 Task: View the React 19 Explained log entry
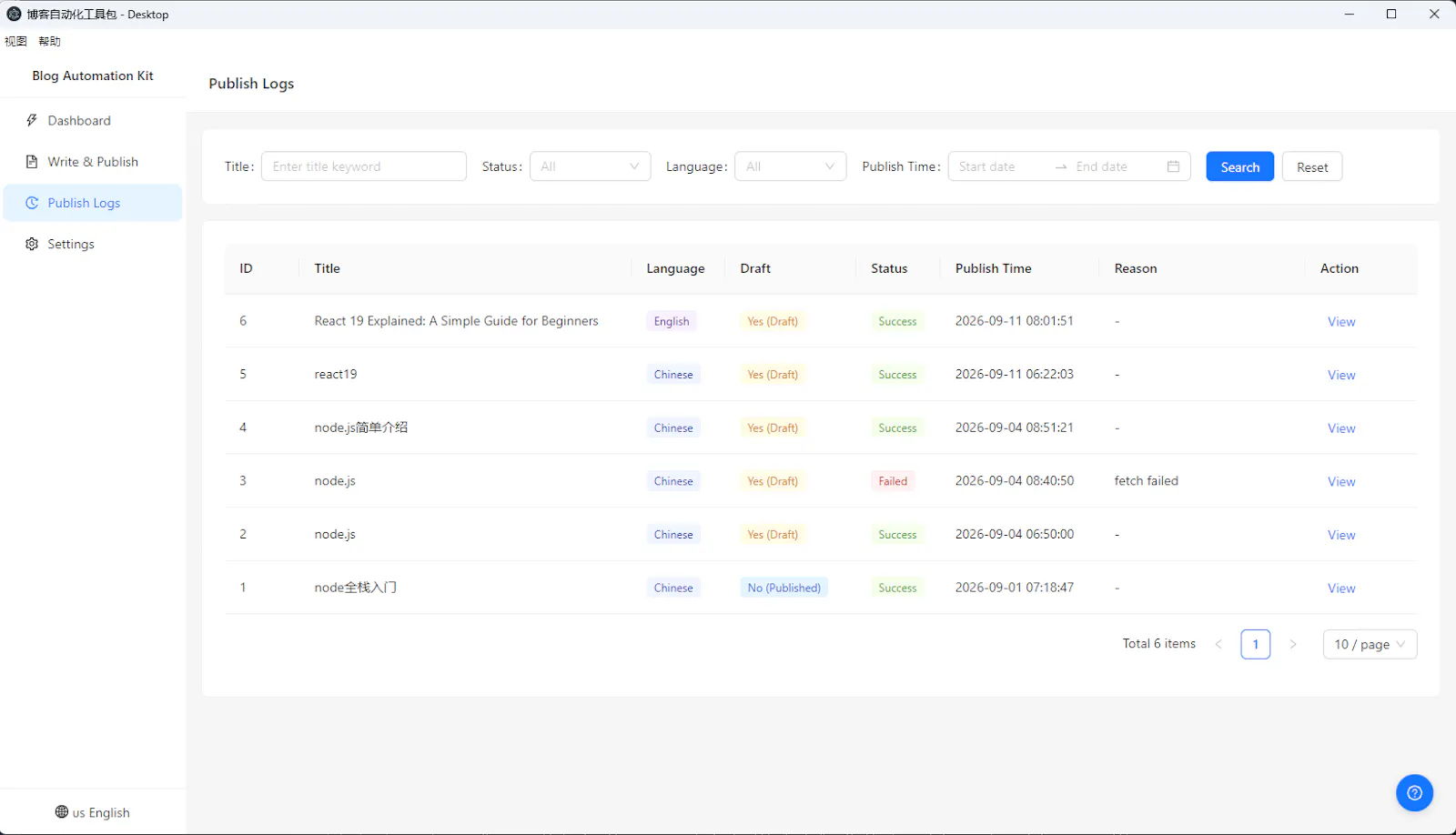point(1340,322)
